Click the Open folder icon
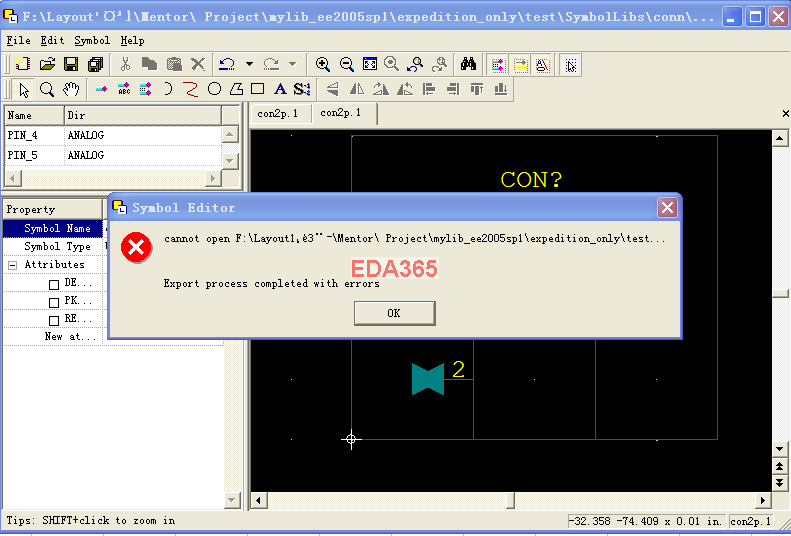This screenshot has width=791, height=536. click(x=47, y=64)
